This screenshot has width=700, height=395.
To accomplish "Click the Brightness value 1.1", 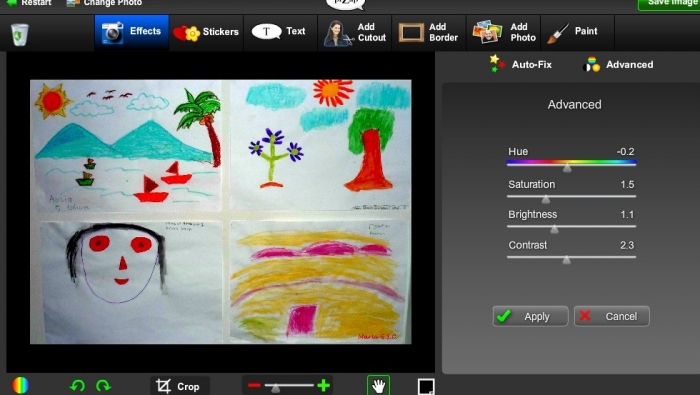I will point(627,215).
